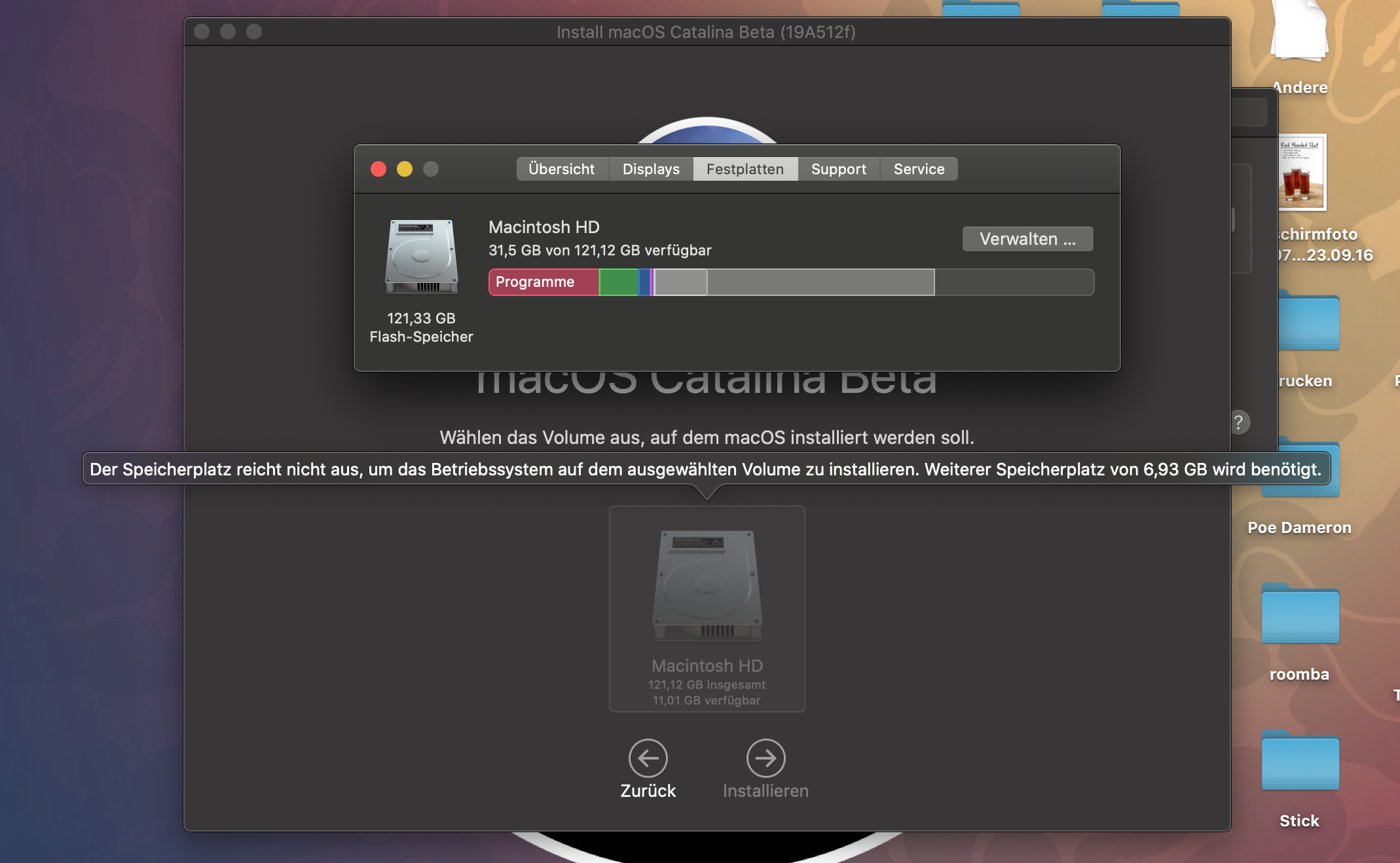Click the Zurück back arrow icon
This screenshot has height=863, width=1400.
[x=648, y=758]
